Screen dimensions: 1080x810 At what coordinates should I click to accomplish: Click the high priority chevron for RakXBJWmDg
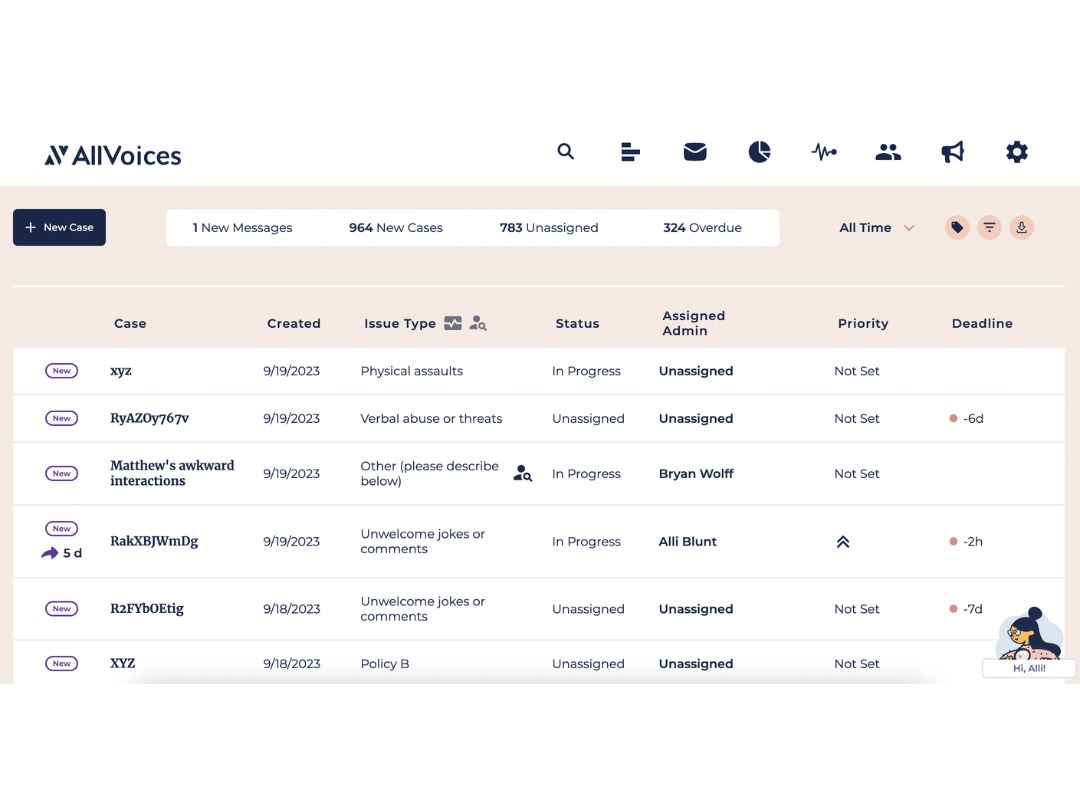[x=842, y=542]
